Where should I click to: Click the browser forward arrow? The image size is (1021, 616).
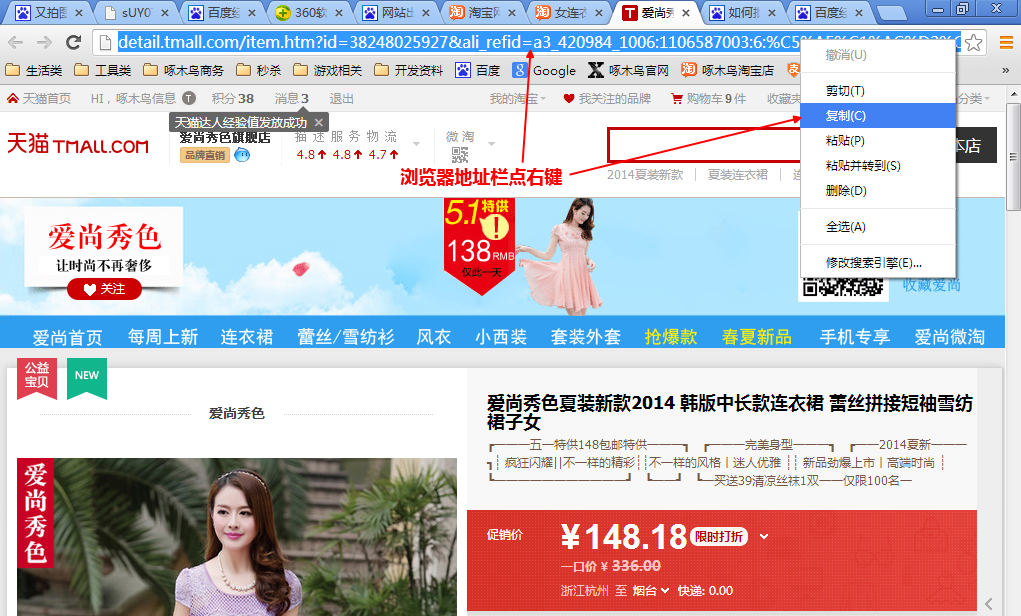pyautogui.click(x=44, y=43)
